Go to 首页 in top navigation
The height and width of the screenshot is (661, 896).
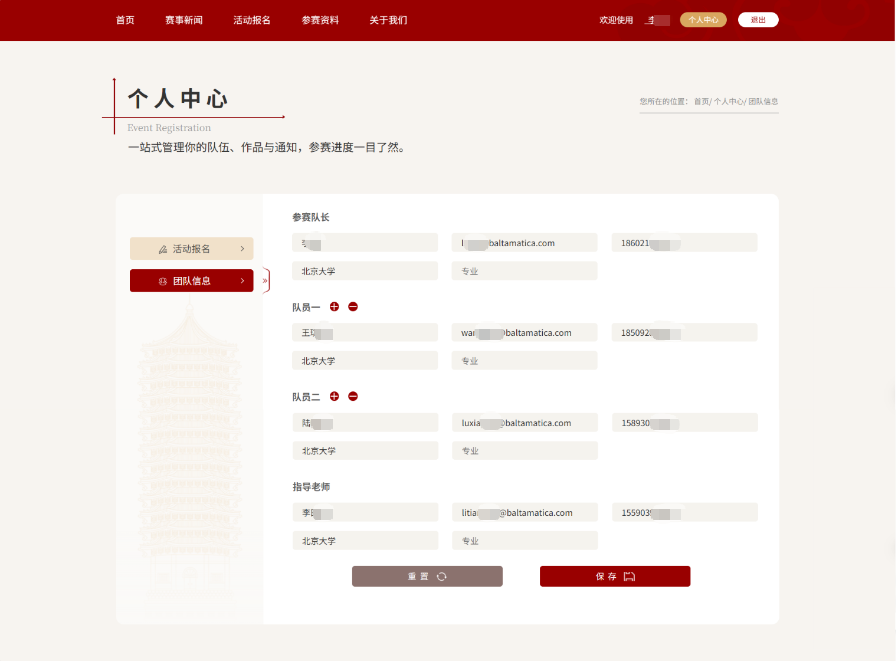click(125, 20)
